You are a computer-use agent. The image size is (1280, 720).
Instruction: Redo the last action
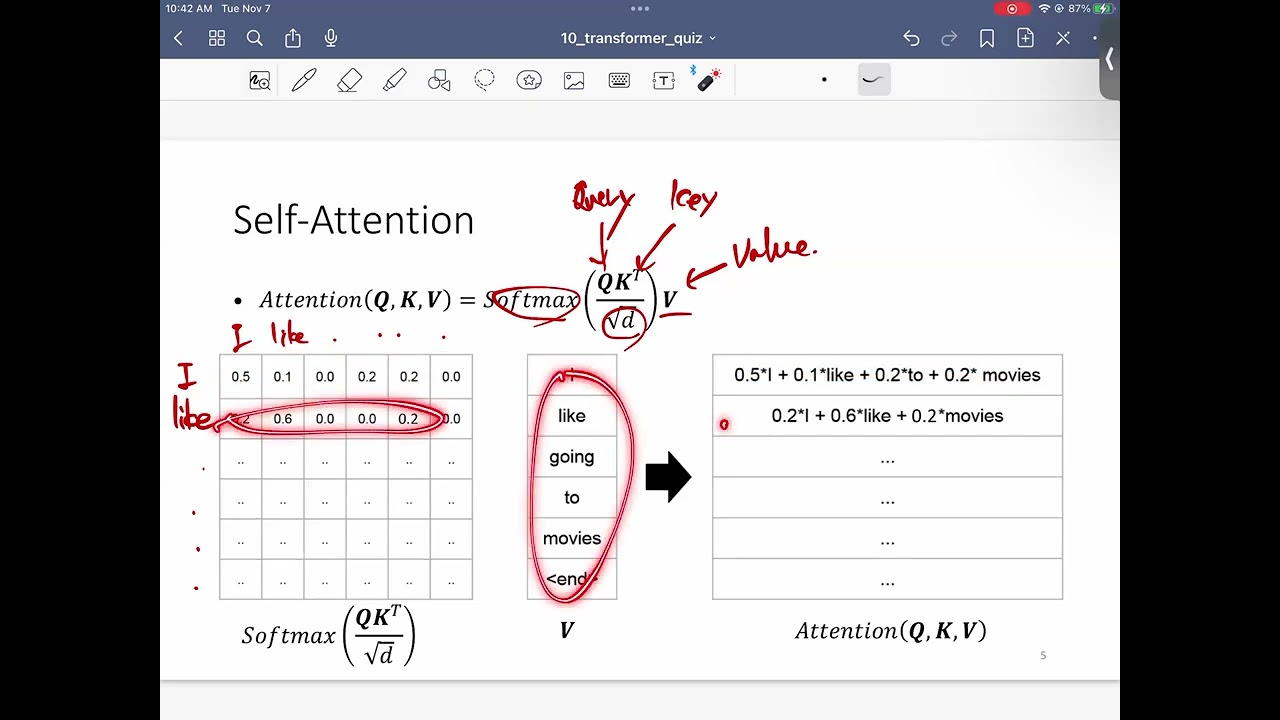click(949, 38)
